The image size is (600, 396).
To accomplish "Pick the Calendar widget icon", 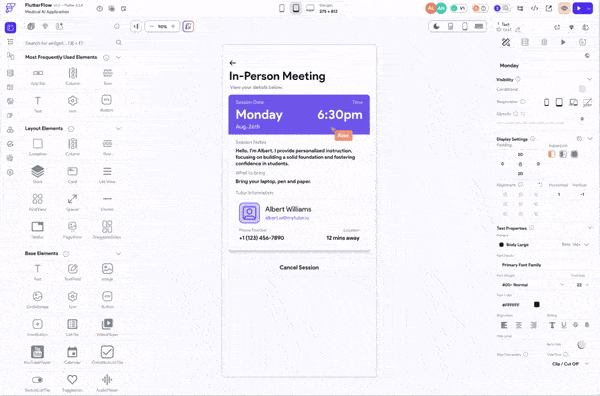I will coord(72,352).
